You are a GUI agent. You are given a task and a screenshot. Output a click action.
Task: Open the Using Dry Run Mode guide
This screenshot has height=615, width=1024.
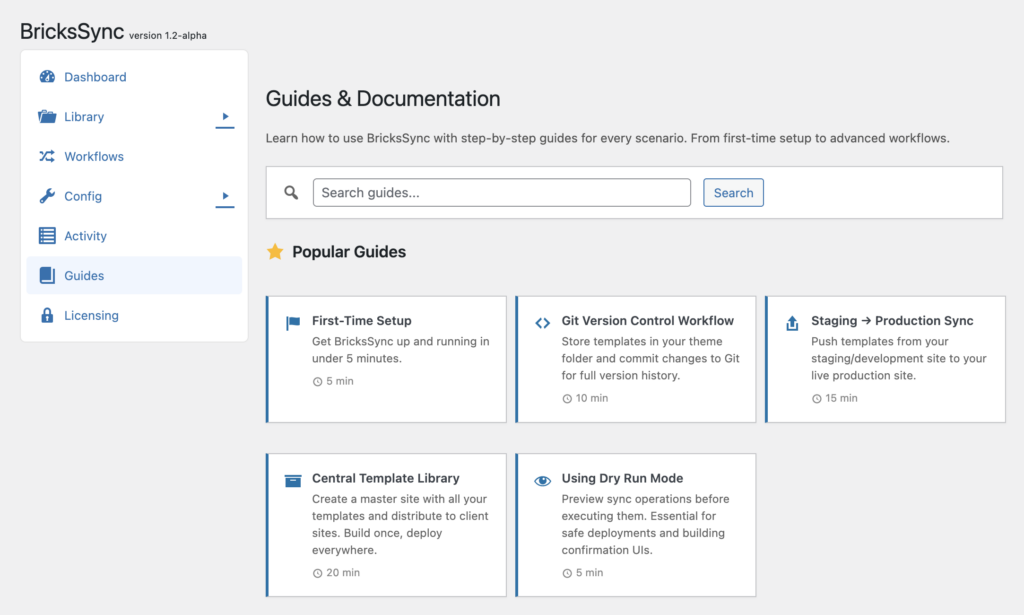click(x=622, y=479)
